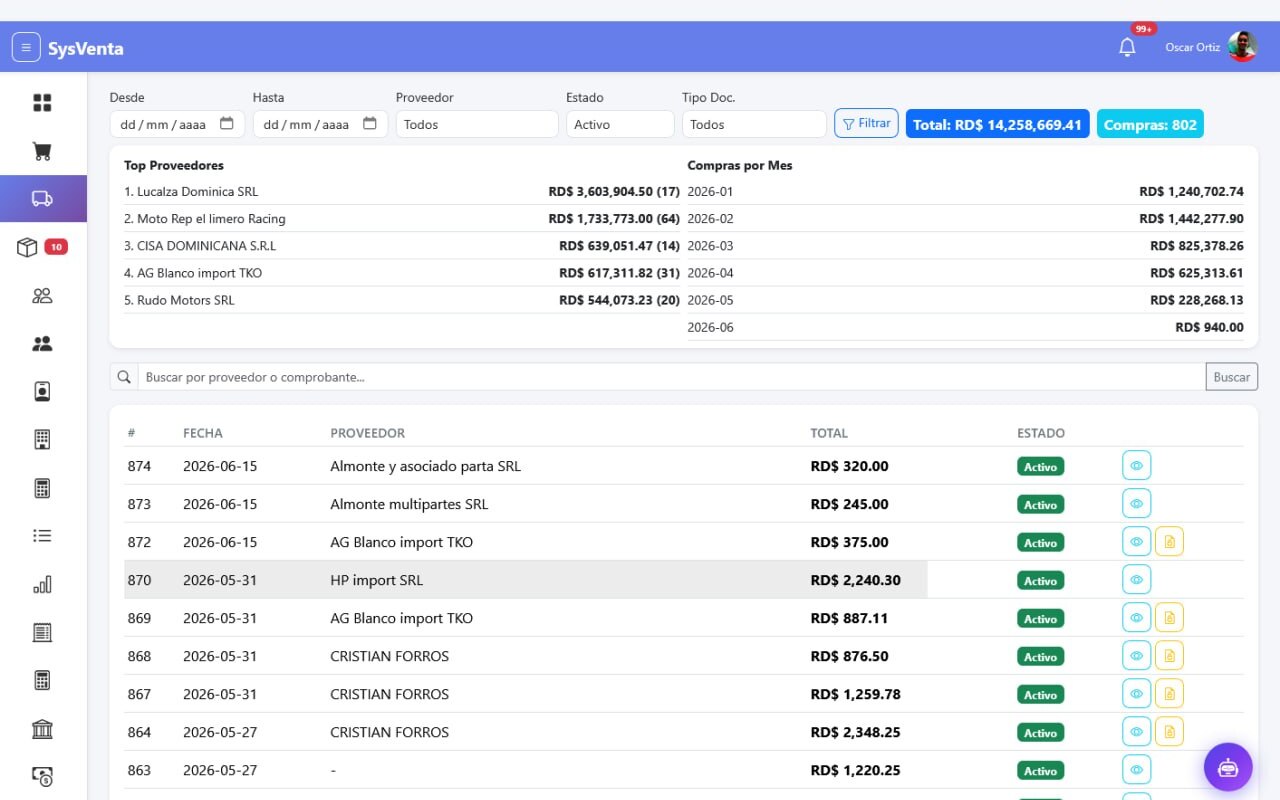Open the yellow document icon for purchase 872

tap(1169, 542)
